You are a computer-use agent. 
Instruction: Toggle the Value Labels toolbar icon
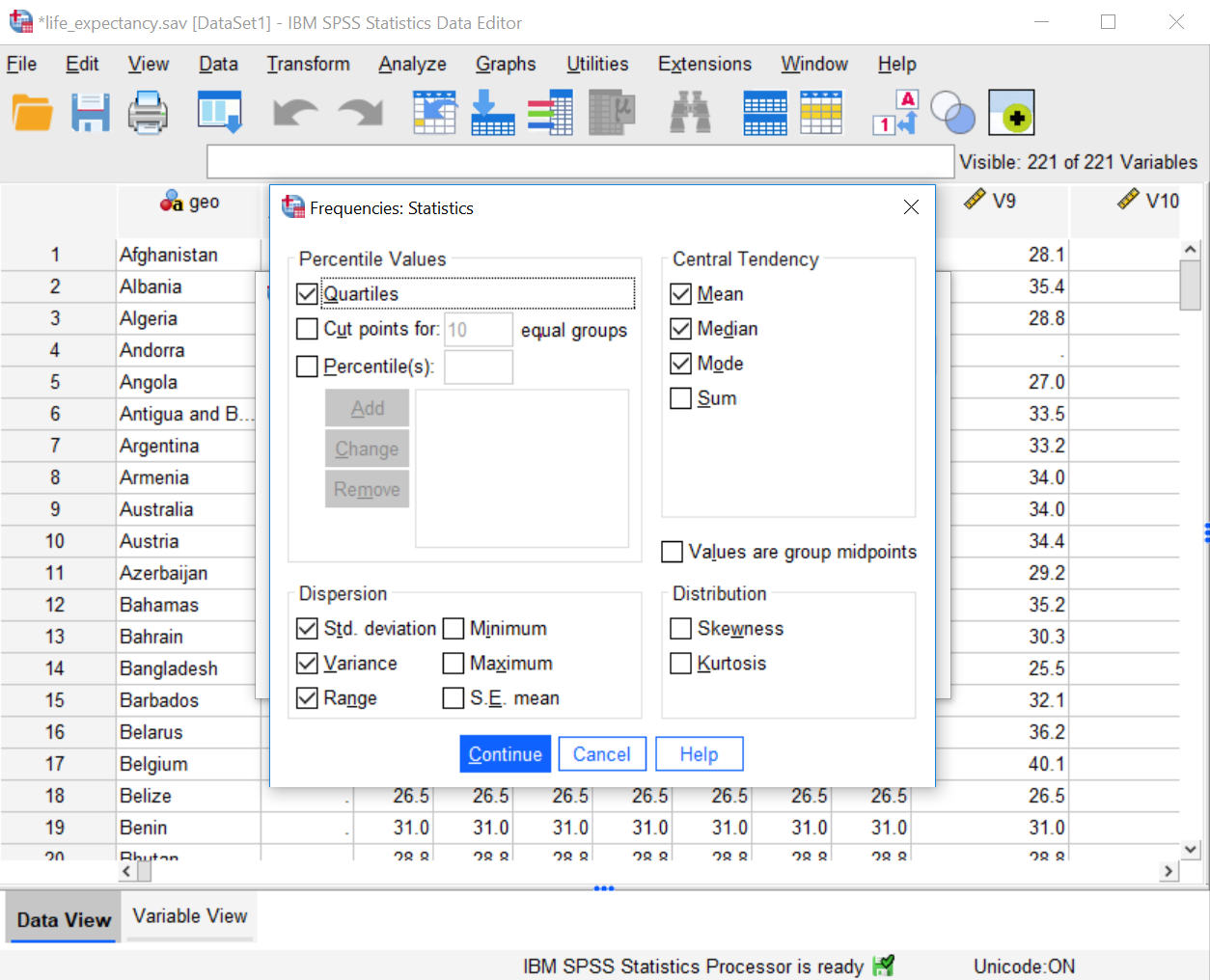pos(895,113)
